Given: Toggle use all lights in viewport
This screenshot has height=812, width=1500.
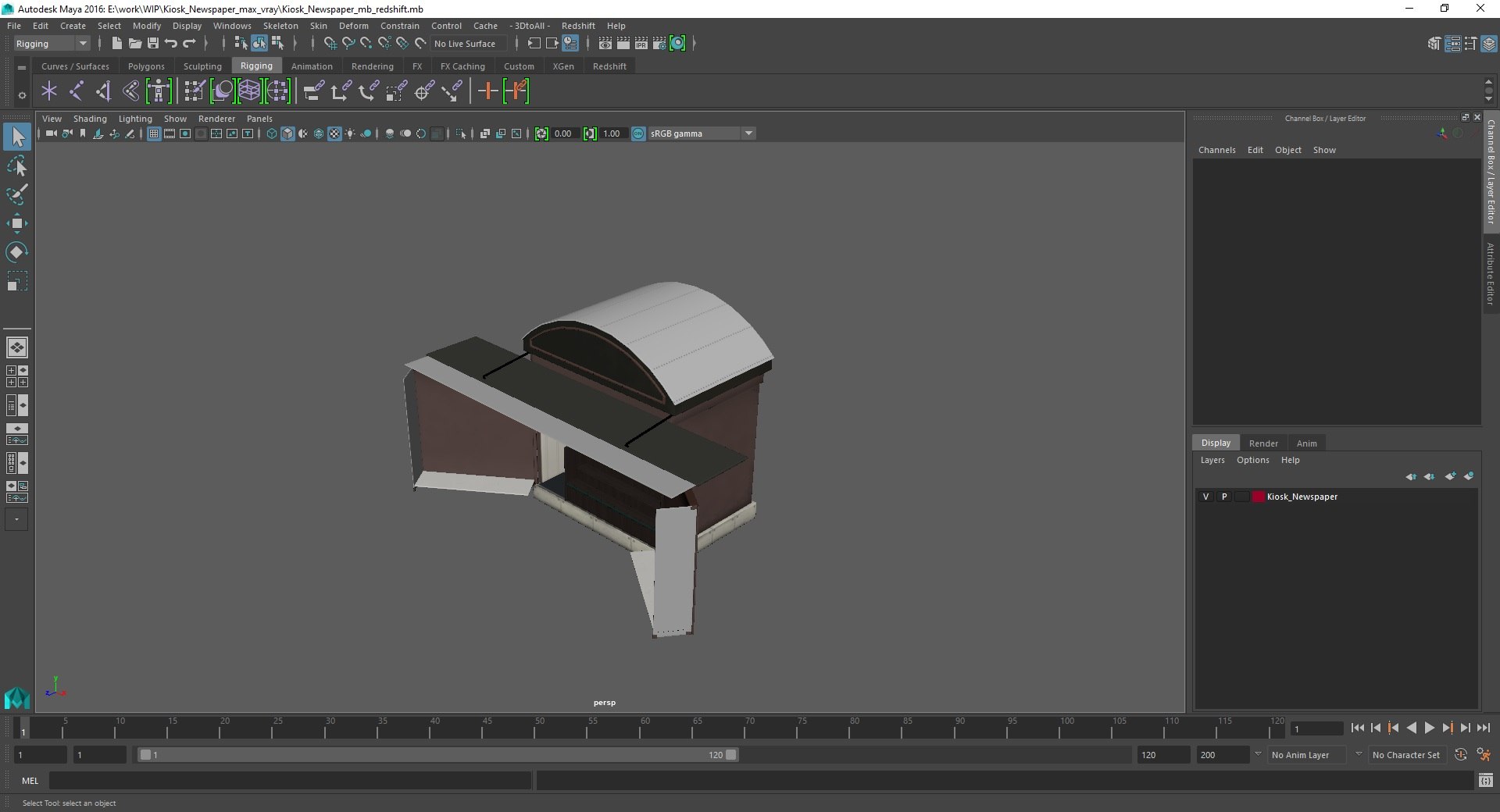Looking at the screenshot, I should tap(350, 134).
